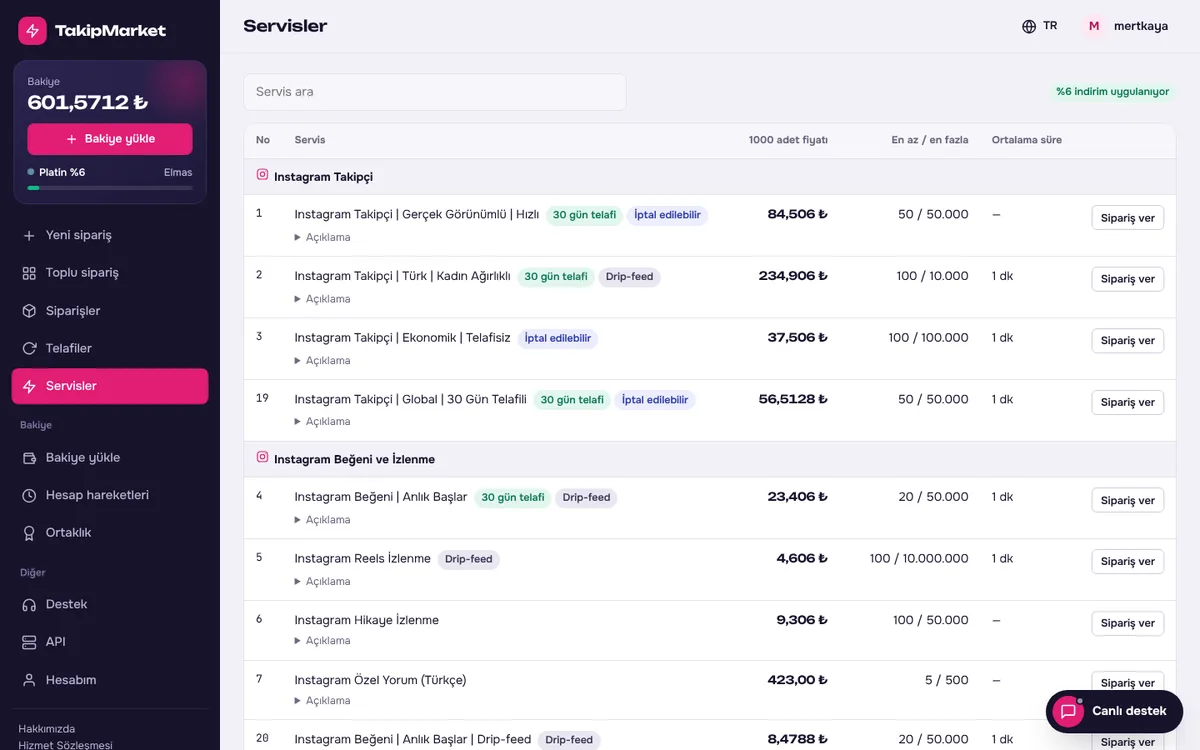This screenshot has height=750, width=1200.
Task: Click Sipariş ver for Instagram Reels İzlenme
Action: pos(1127,562)
